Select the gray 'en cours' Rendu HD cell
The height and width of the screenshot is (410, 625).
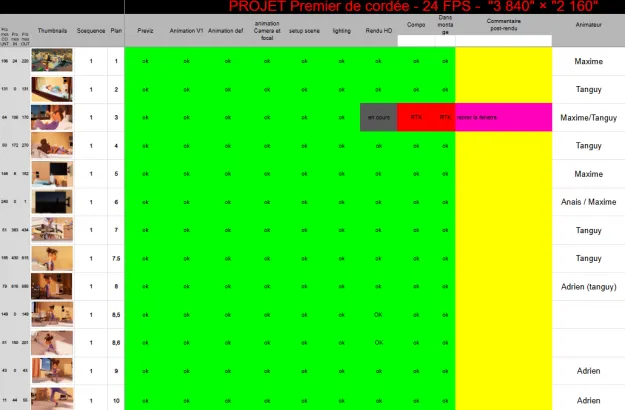coord(378,117)
